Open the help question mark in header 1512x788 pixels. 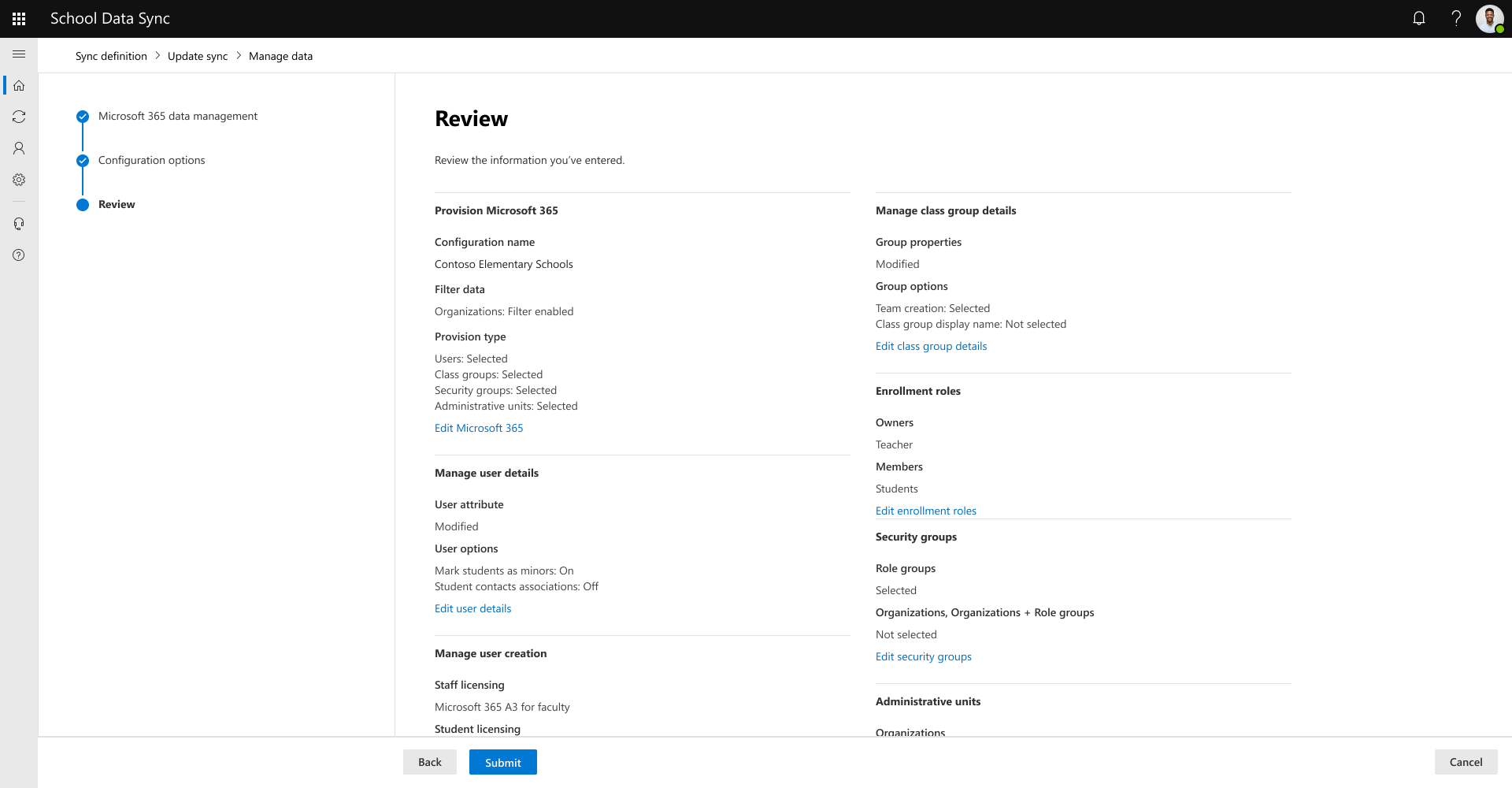click(1456, 19)
